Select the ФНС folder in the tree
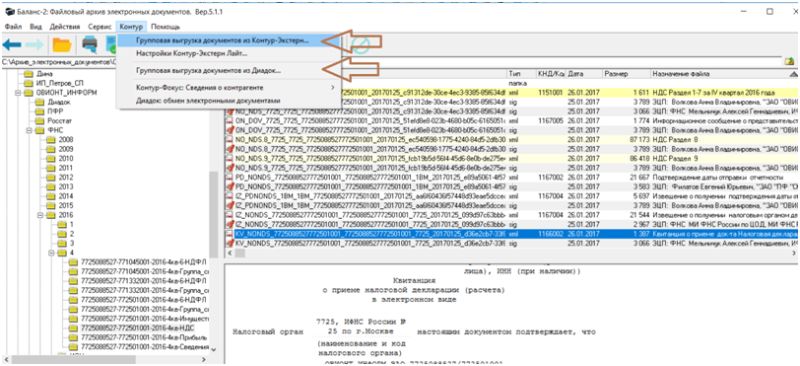Screen dimensions: 800x366 (x=56, y=130)
